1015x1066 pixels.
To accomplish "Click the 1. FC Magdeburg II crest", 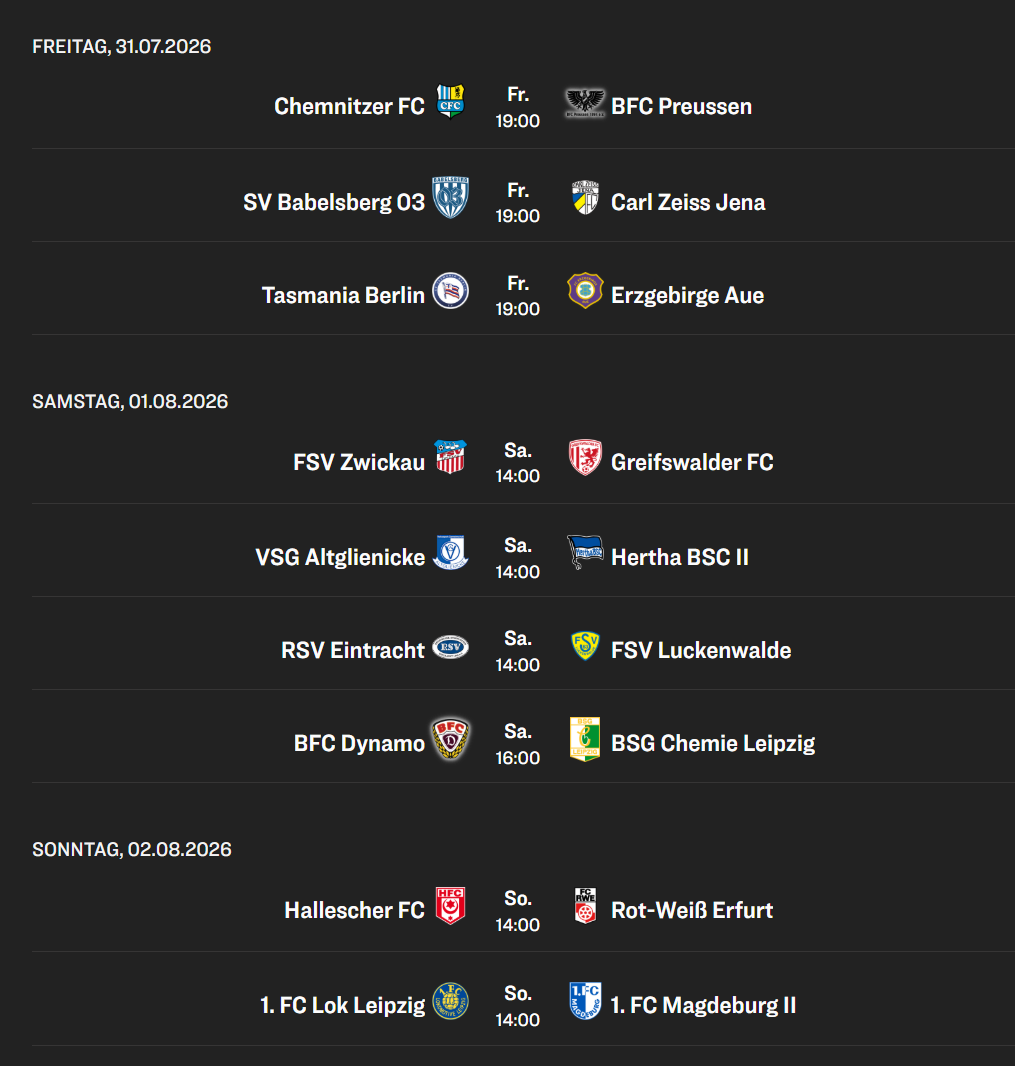I will 585,1001.
